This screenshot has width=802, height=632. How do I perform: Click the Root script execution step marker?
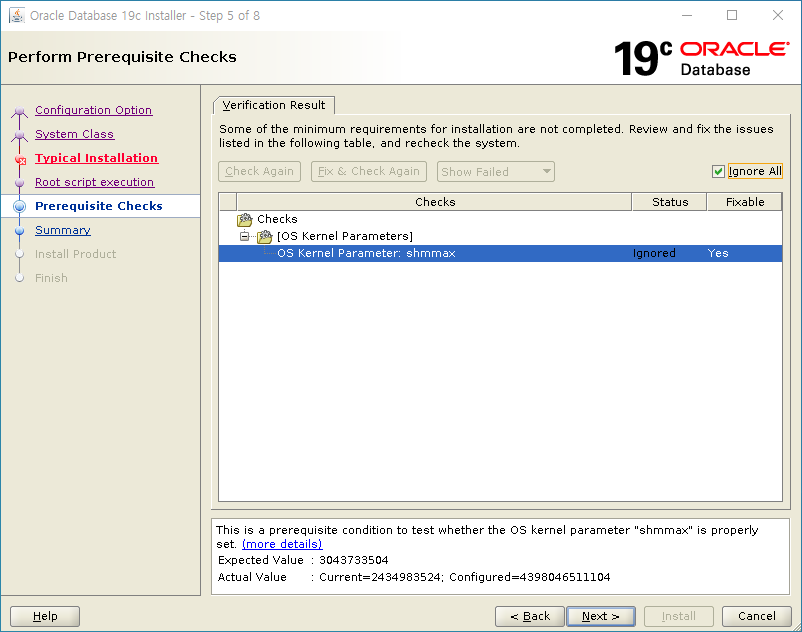[x=19, y=183]
